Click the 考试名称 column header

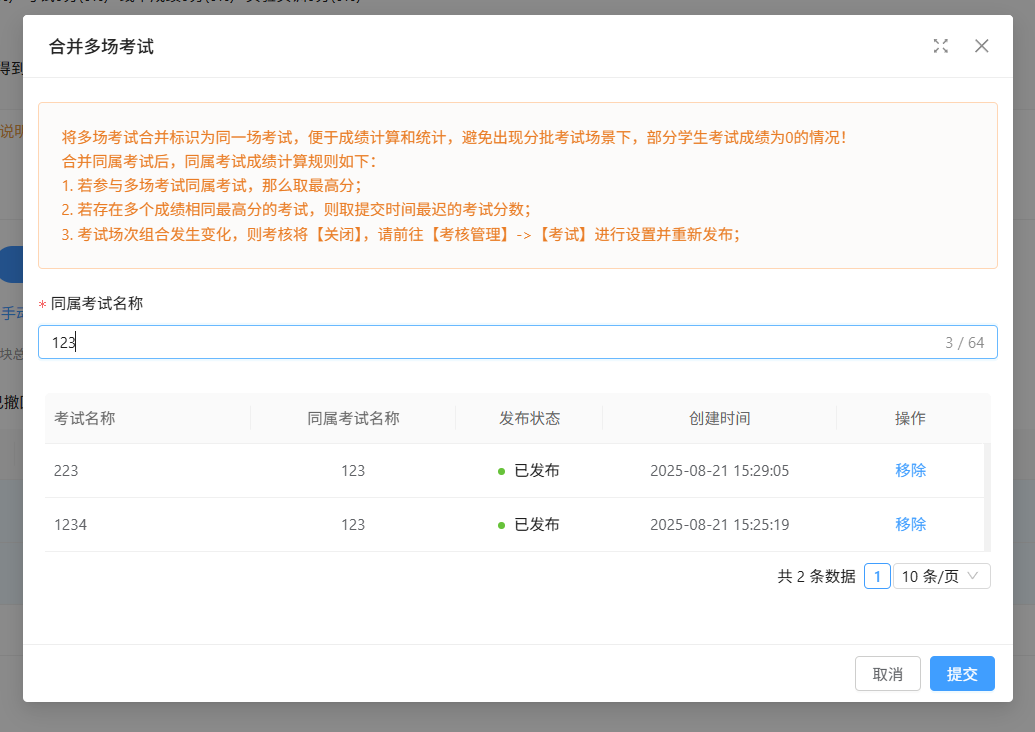85,418
